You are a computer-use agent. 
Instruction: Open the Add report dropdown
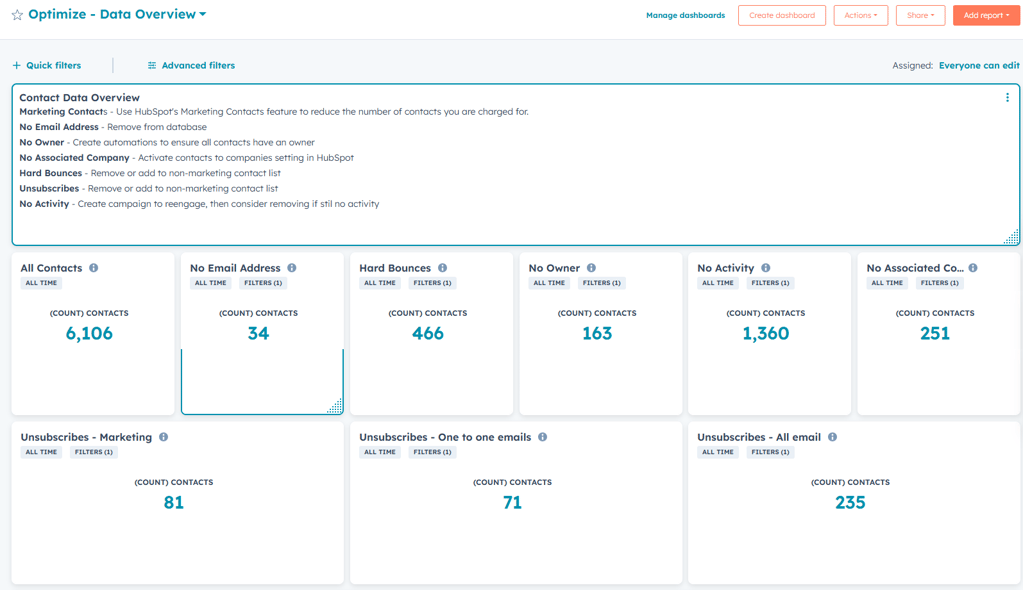(x=986, y=16)
